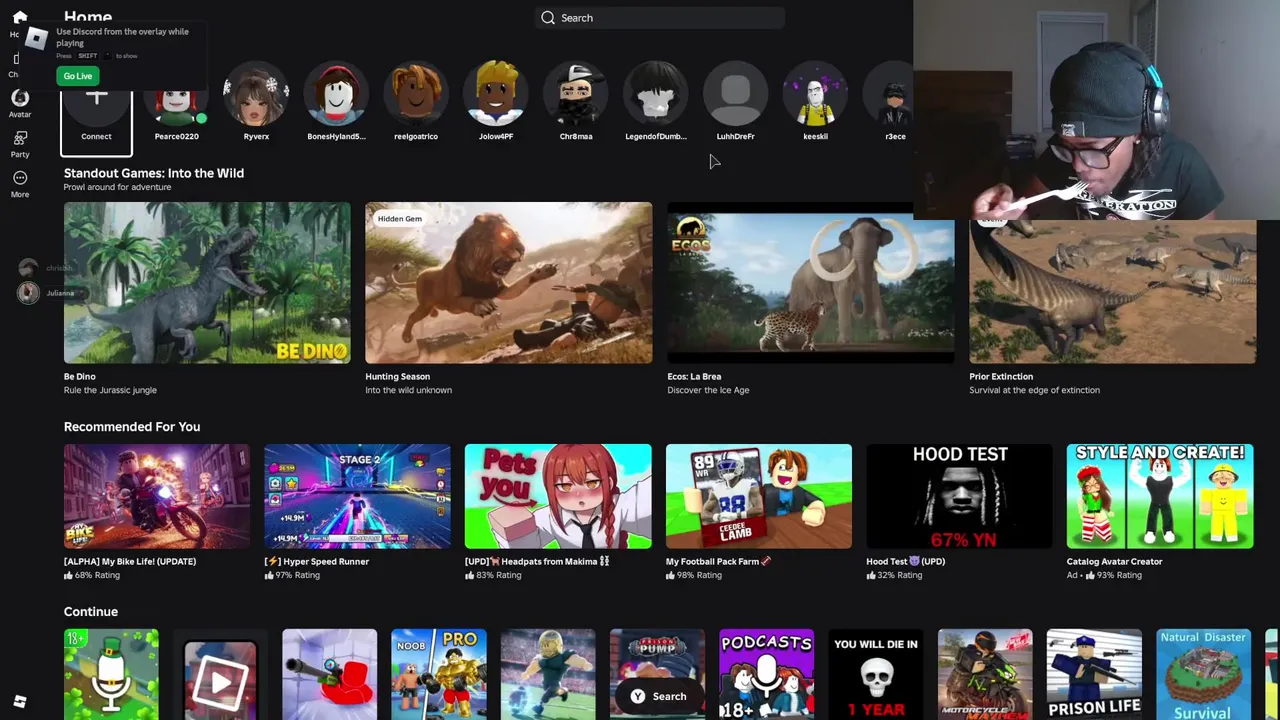Image resolution: width=1280 pixels, height=720 pixels.
Task: Open the Be Dino game thumbnail
Action: tap(207, 283)
